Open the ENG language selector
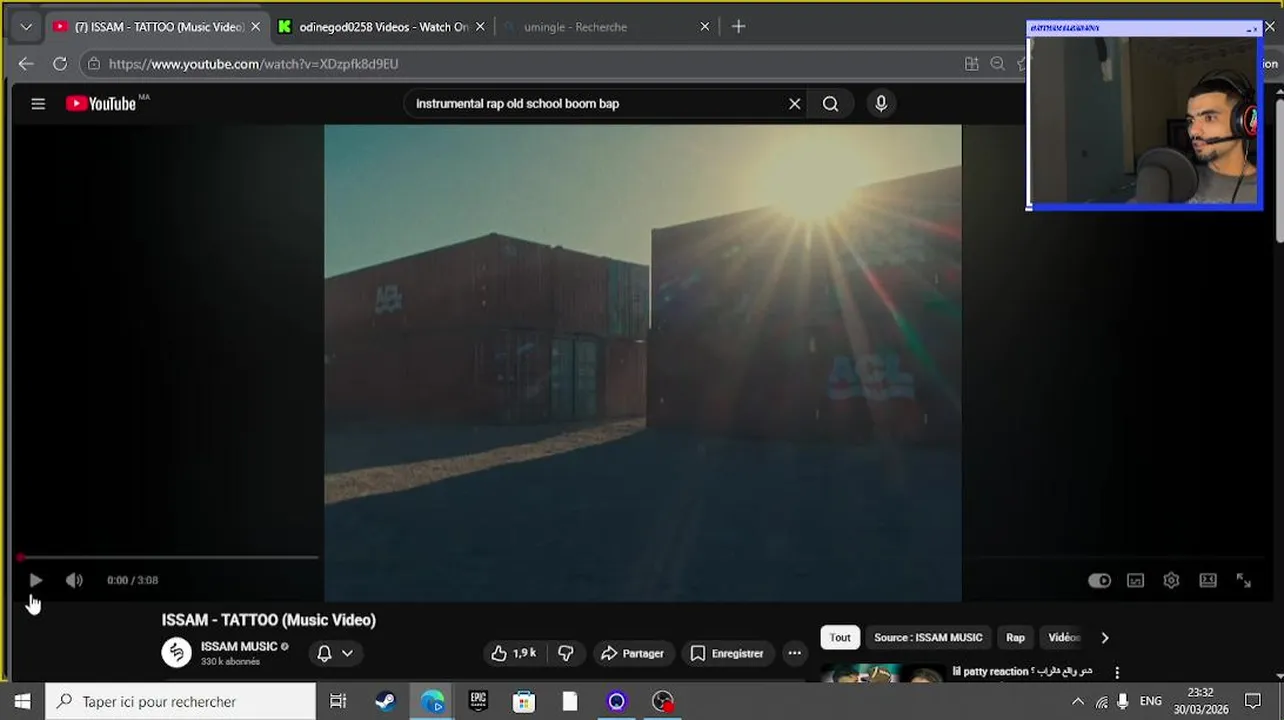 click(x=1151, y=702)
